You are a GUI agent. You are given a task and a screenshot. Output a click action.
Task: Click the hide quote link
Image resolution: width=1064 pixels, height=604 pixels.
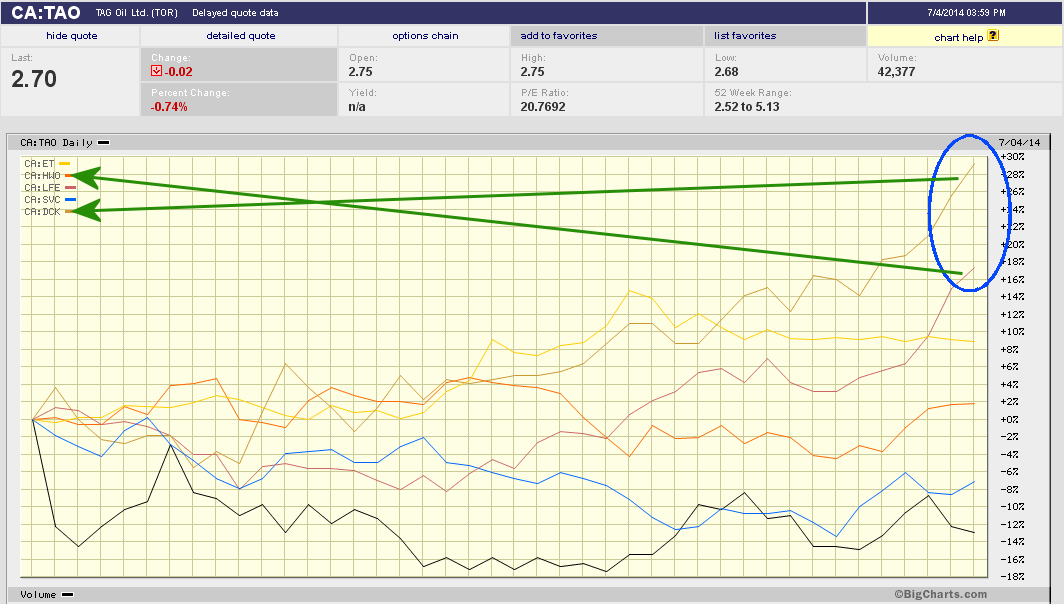tap(71, 36)
